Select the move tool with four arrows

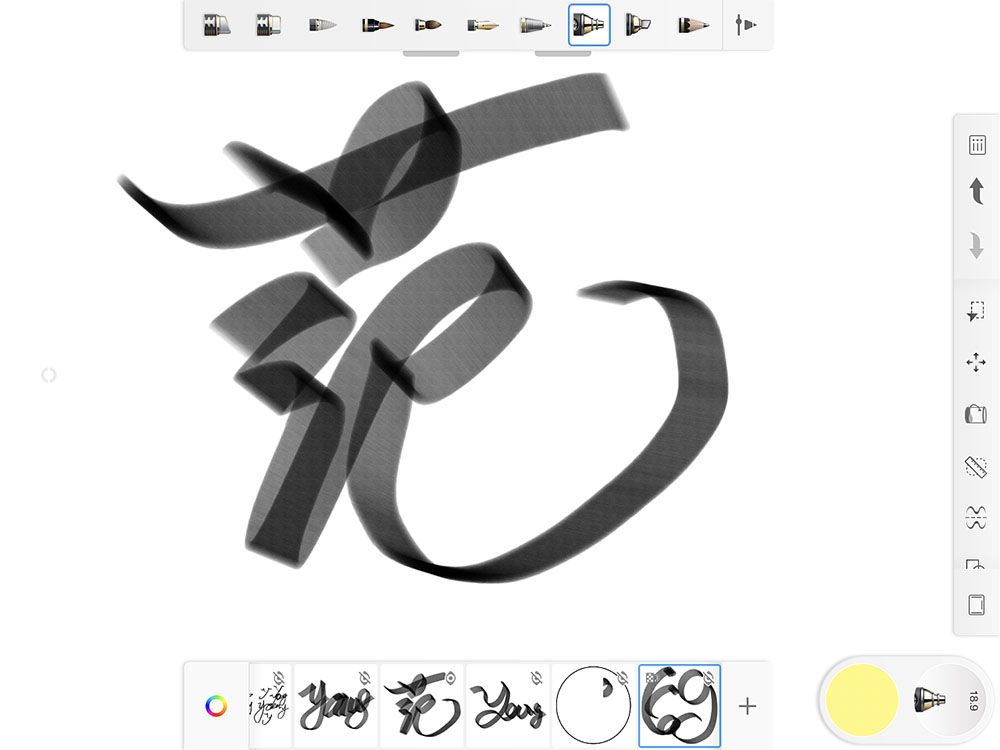(976, 364)
